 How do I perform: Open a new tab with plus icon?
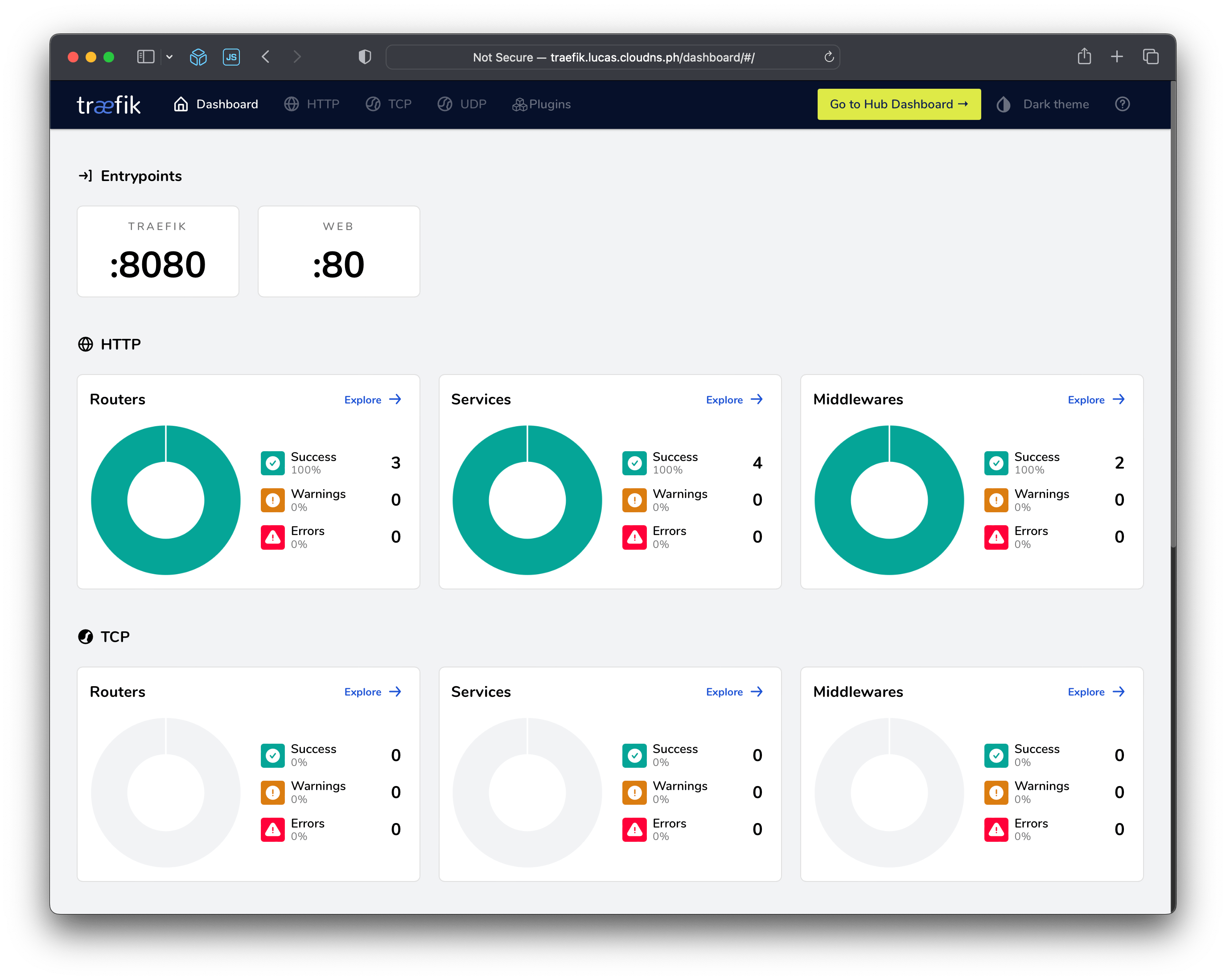[x=1116, y=57]
